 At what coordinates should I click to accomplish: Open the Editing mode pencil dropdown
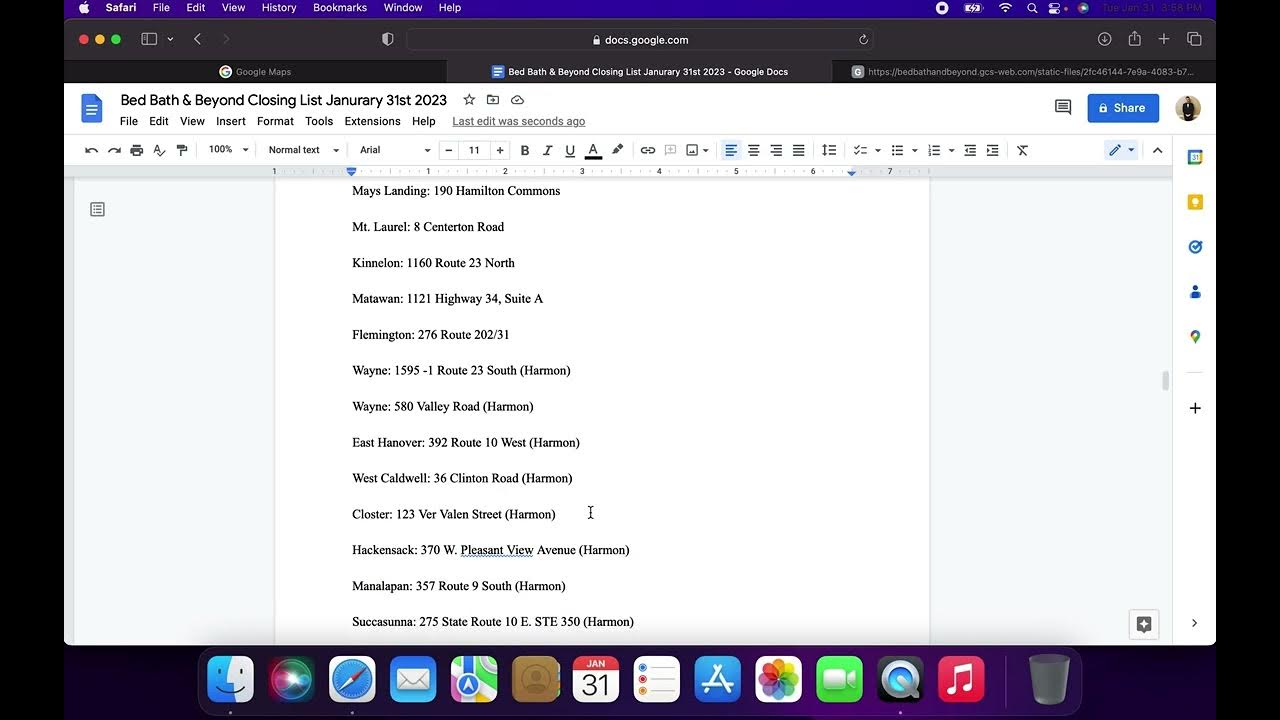click(1121, 150)
